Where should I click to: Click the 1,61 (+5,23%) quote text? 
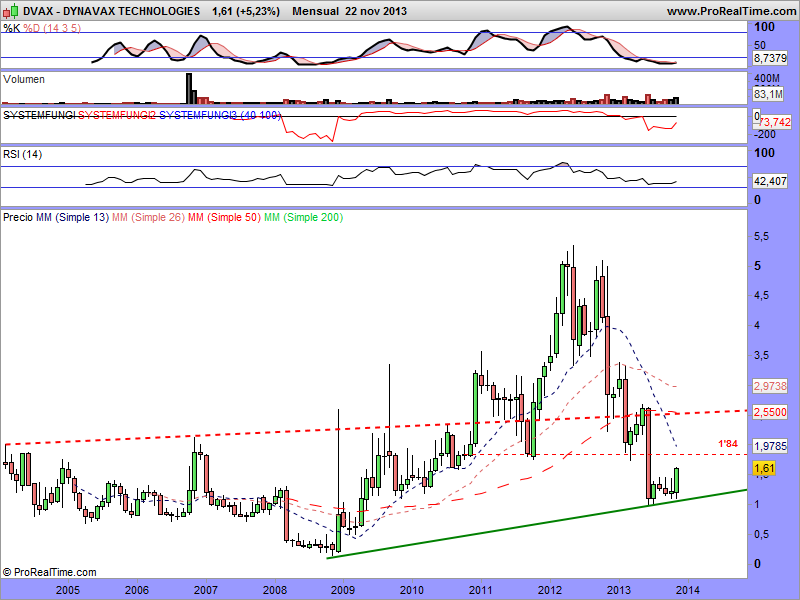click(x=246, y=11)
